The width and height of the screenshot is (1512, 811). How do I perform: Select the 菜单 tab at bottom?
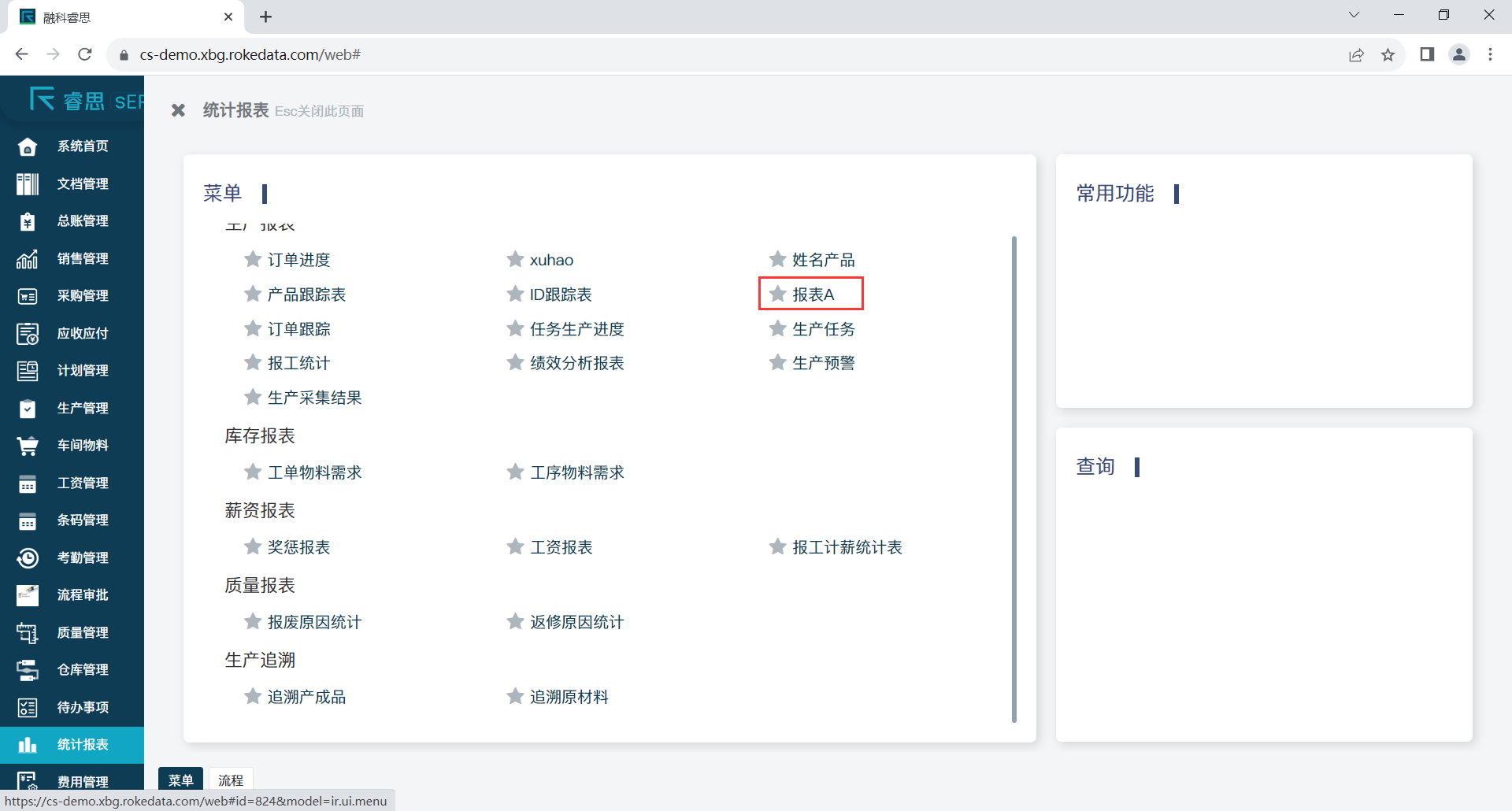tap(180, 780)
